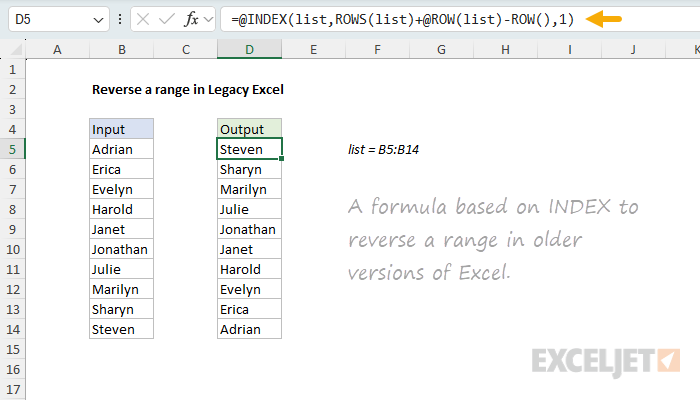Viewport: 700px width, 400px height.
Task: Select column I header
Action: 570,50
